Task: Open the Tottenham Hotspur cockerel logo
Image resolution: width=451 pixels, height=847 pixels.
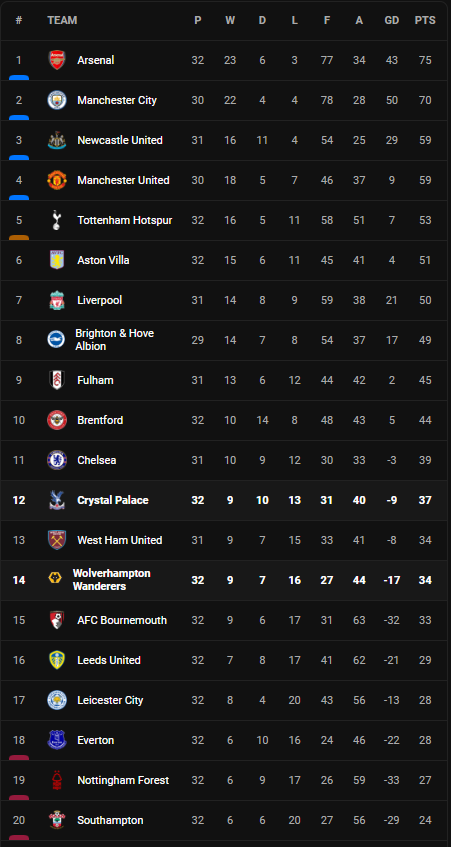Action: (57, 220)
